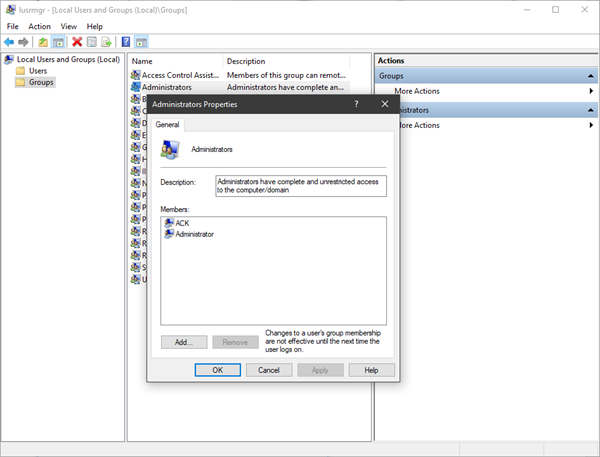Close the Administrators Properties dialog

click(x=385, y=104)
